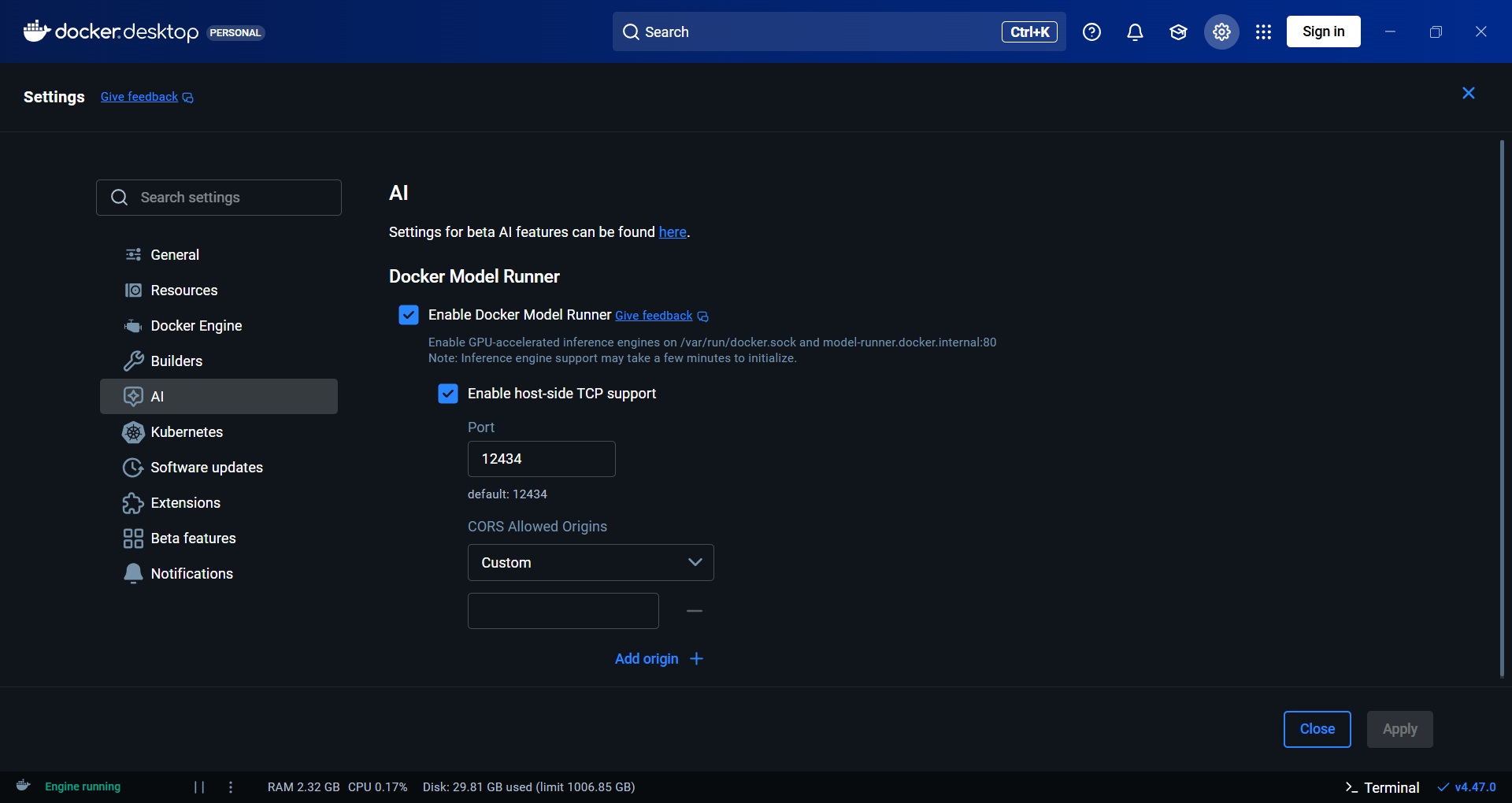Click the Beta features grid icon

(133, 538)
